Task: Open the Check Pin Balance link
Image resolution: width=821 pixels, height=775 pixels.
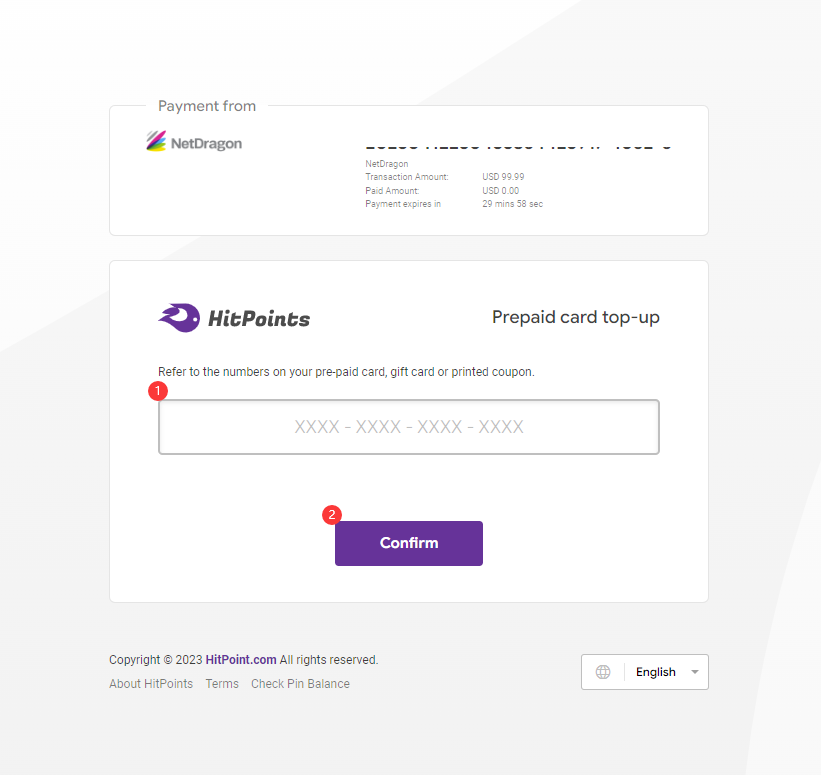Action: pos(300,684)
